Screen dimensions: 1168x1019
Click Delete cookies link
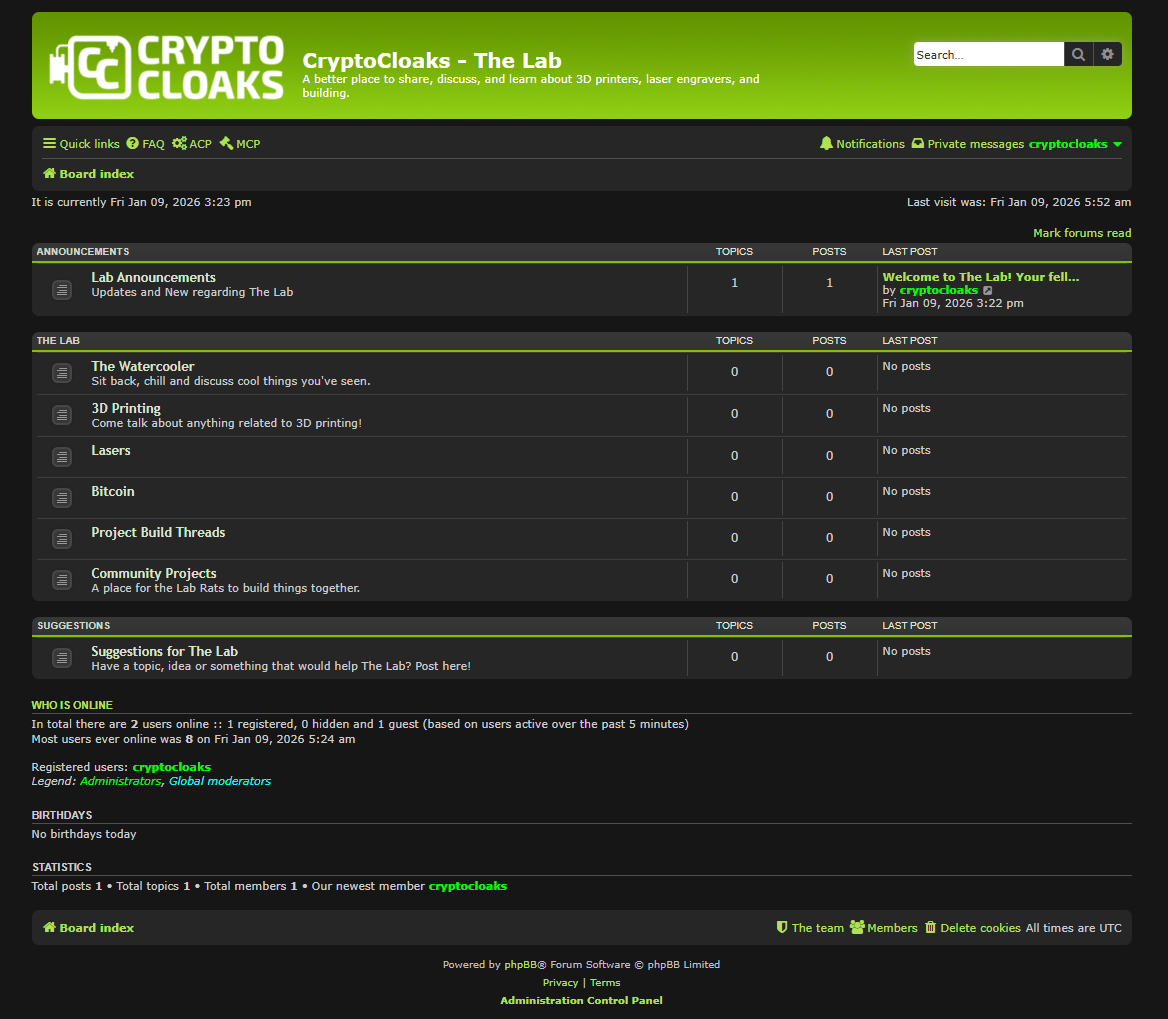pos(972,927)
